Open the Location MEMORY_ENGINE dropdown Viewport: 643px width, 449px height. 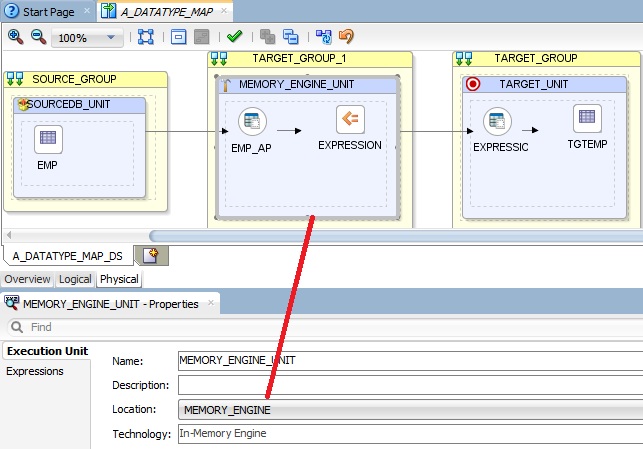pos(410,409)
